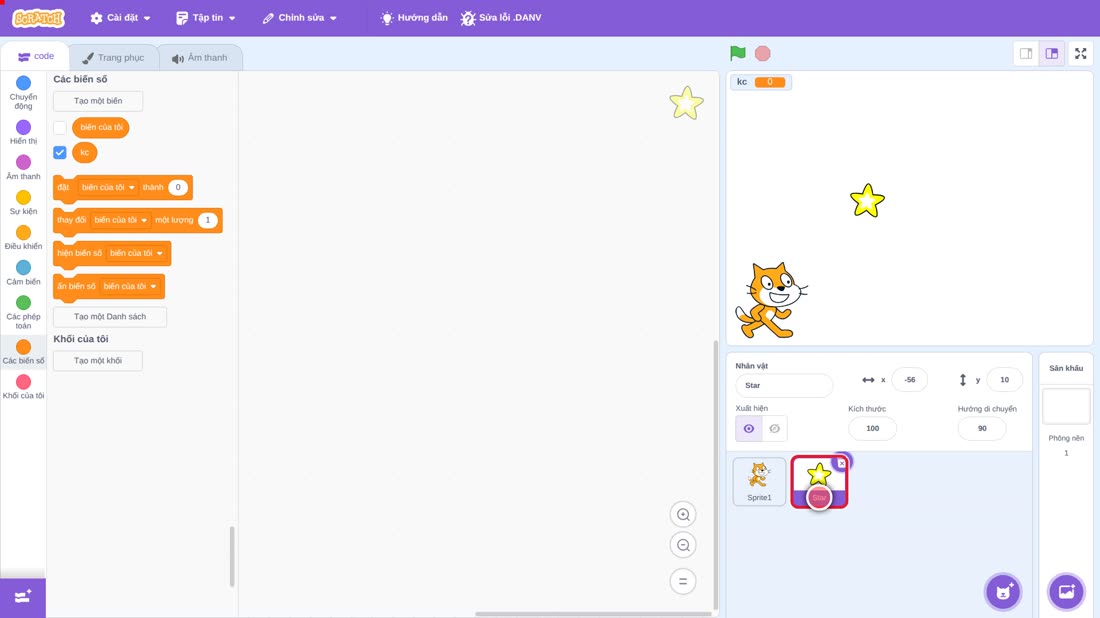This screenshot has height=618, width=1100.
Task: Delete the Star sprite with x
Action: click(x=841, y=463)
